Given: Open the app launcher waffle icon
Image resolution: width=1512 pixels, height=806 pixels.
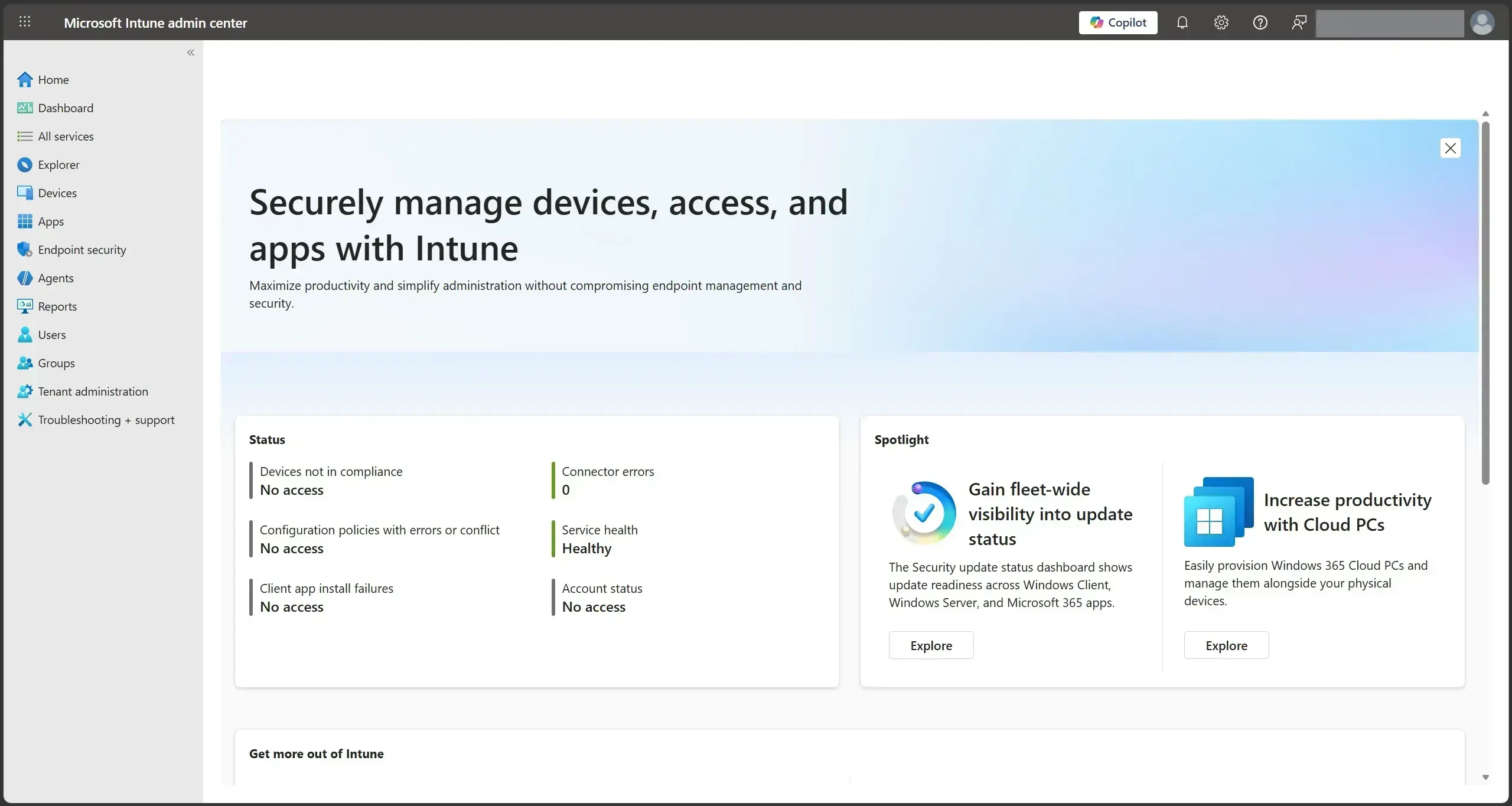Looking at the screenshot, I should (25, 22).
